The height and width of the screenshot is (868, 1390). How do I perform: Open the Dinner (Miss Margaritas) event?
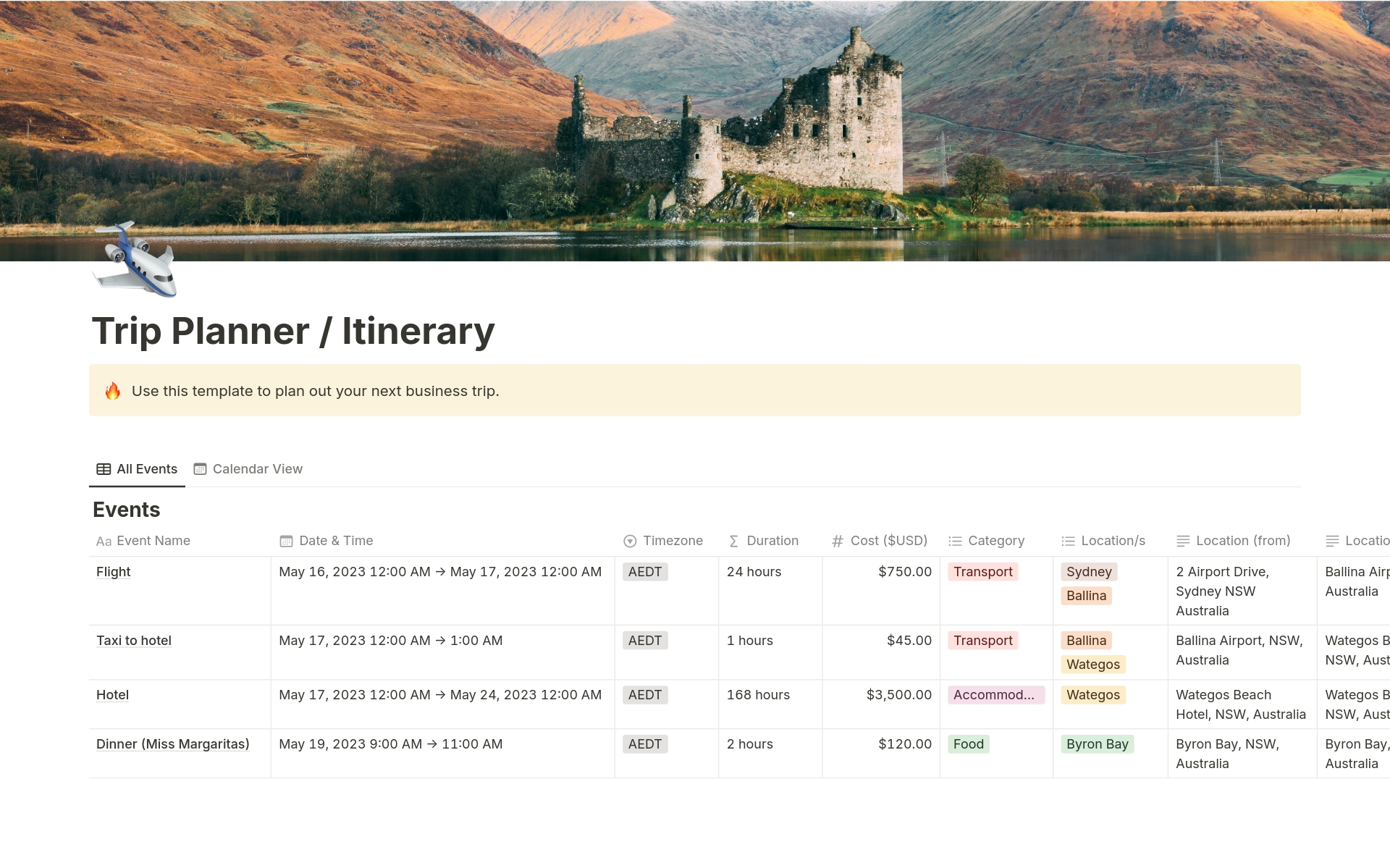pos(172,744)
